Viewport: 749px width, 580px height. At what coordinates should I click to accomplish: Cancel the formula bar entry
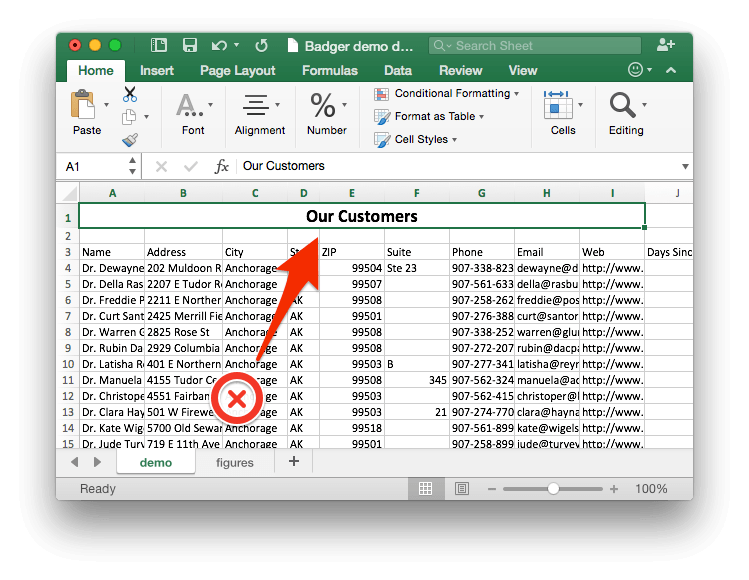coord(161,167)
